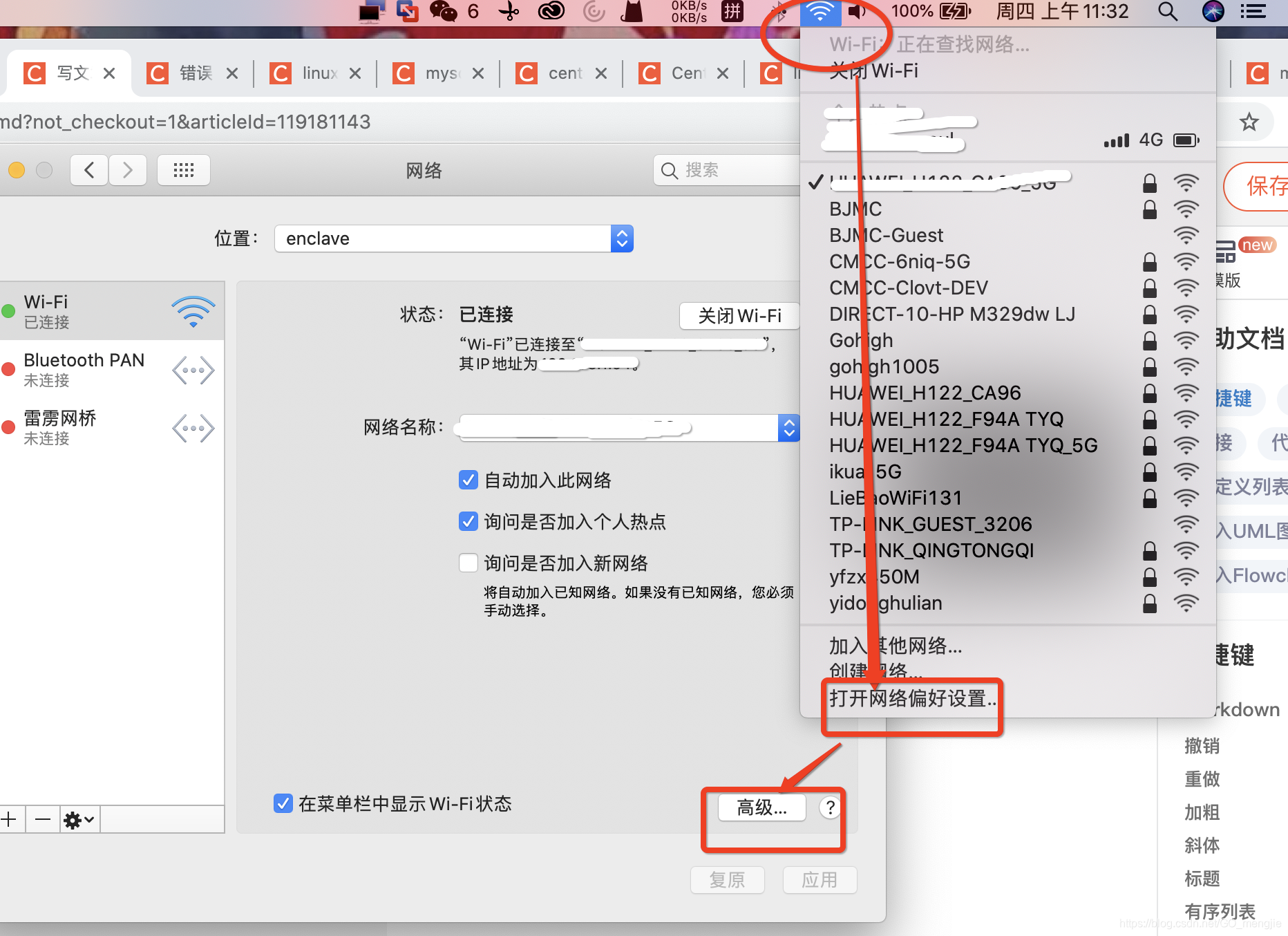The width and height of the screenshot is (1288, 936).
Task: Open the Wi-Fi menu bar icon
Action: [x=820, y=12]
